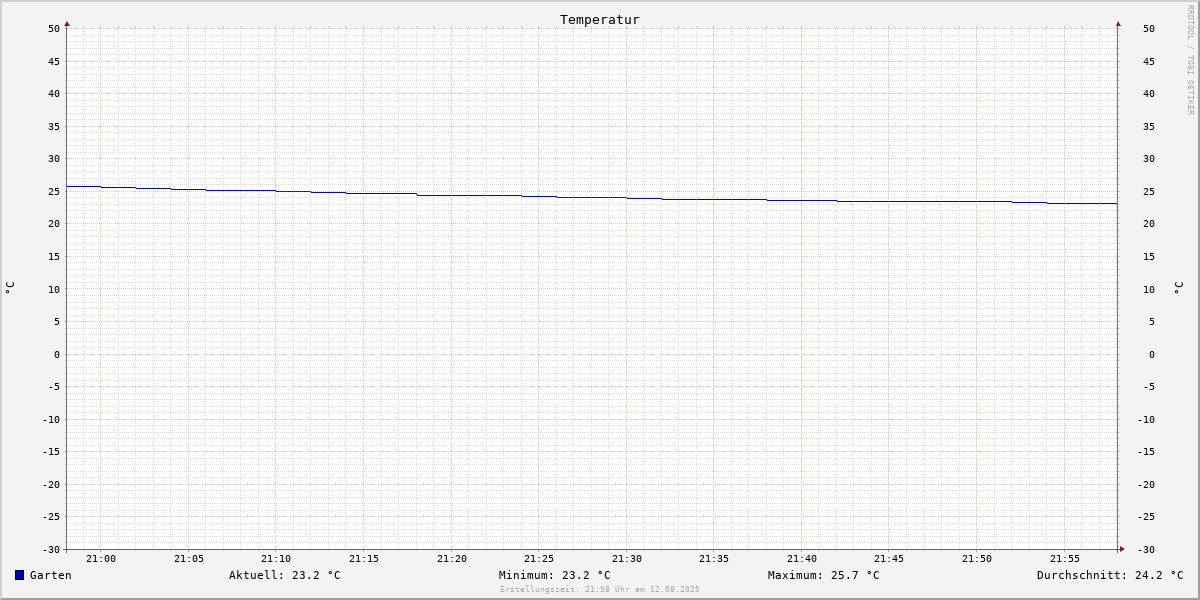Click the 21:30 time axis label

click(x=627, y=559)
